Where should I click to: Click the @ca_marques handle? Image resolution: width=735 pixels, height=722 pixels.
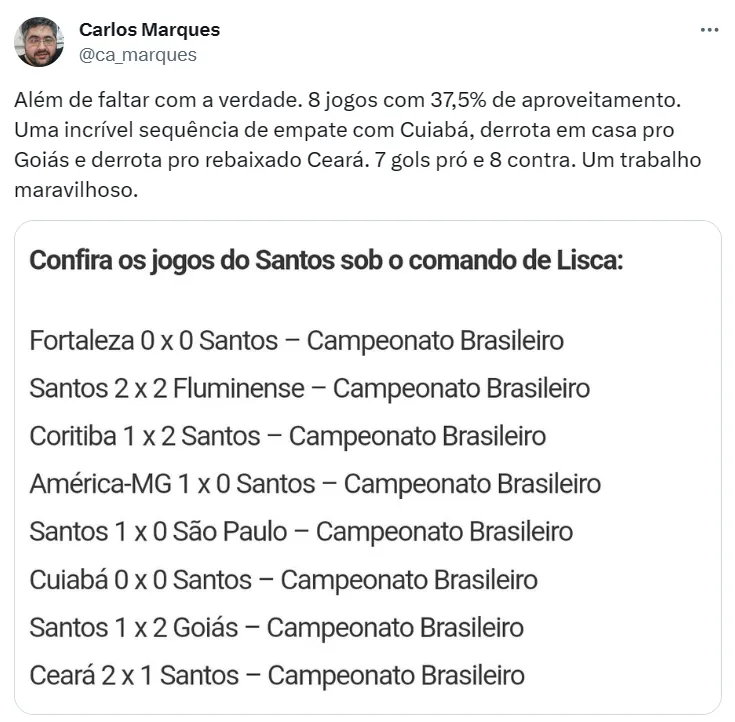click(x=138, y=55)
